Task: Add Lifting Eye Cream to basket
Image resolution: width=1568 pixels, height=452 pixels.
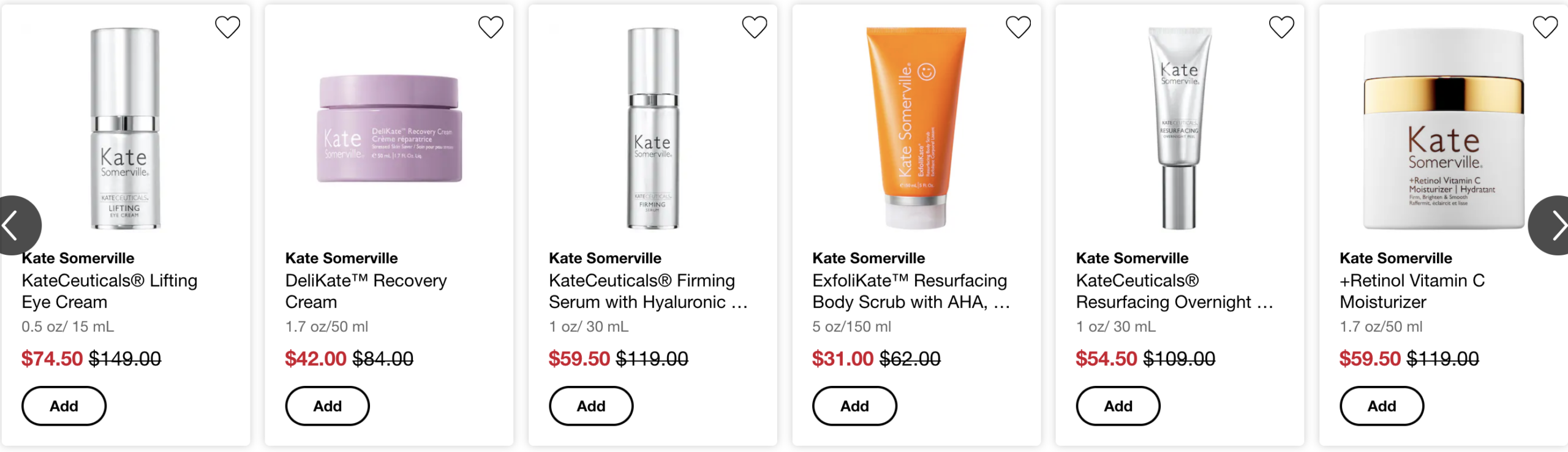Action: click(x=64, y=406)
